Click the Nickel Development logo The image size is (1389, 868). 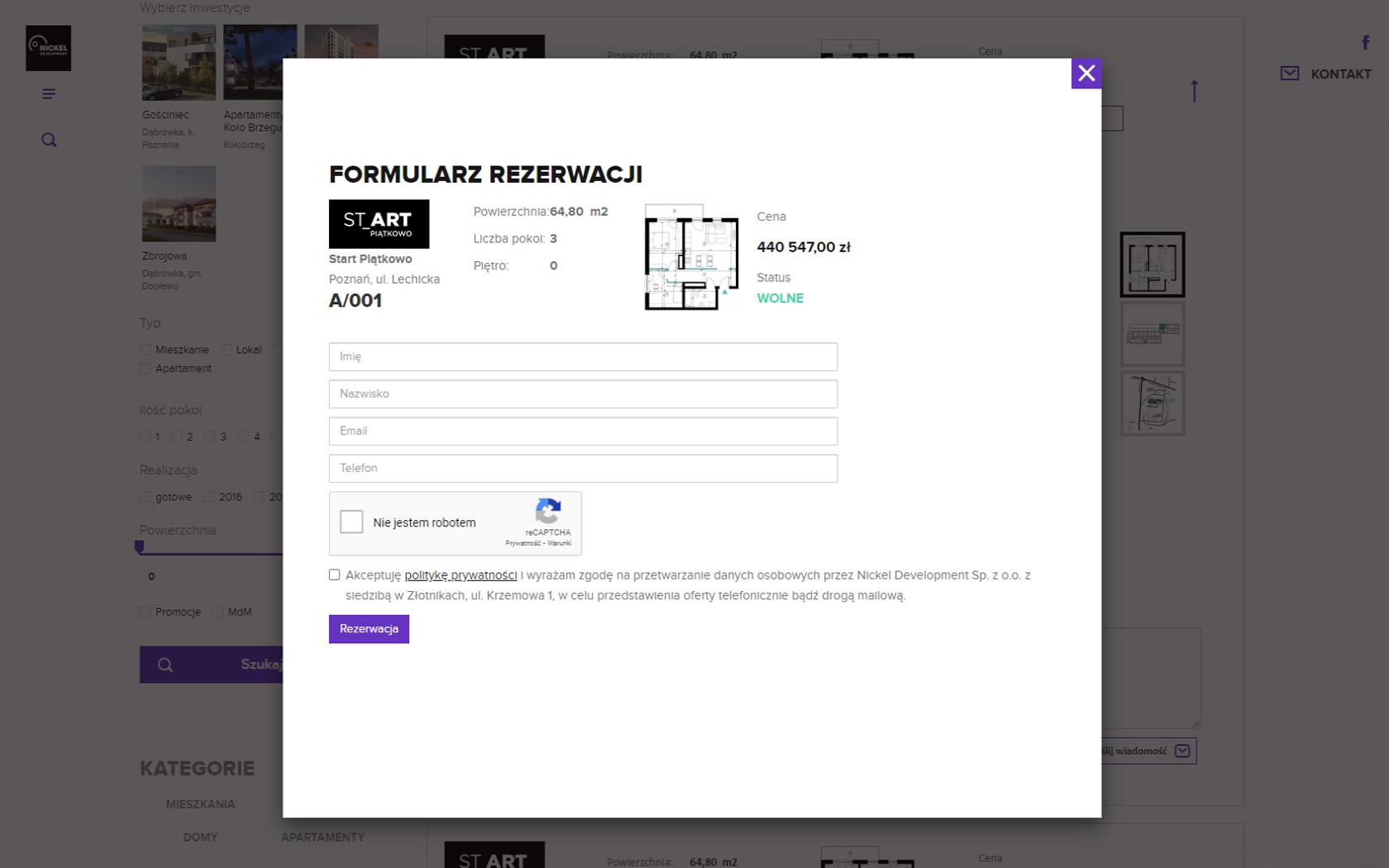pyautogui.click(x=49, y=48)
